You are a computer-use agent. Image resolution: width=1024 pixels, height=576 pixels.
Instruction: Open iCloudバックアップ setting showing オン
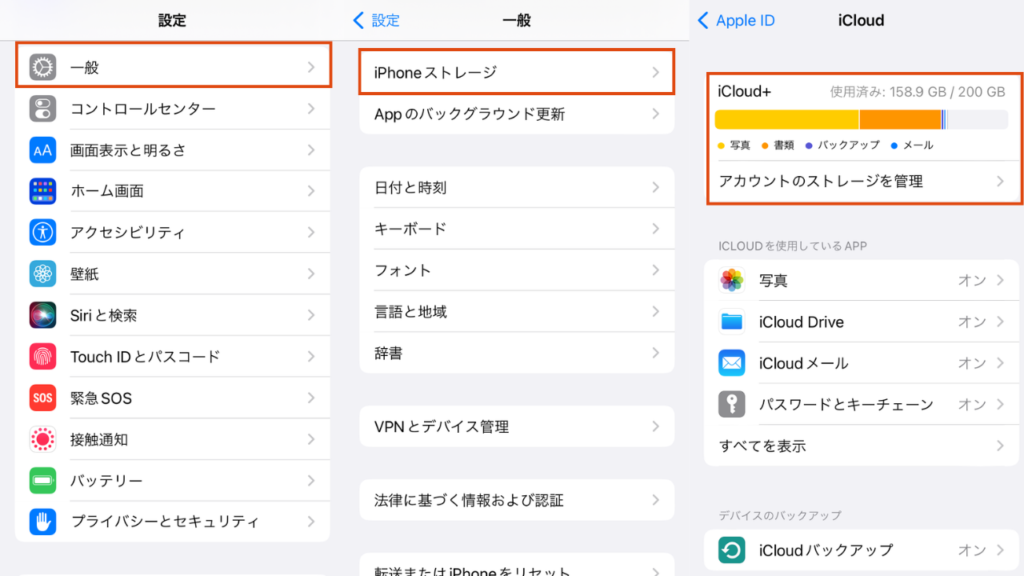point(861,550)
